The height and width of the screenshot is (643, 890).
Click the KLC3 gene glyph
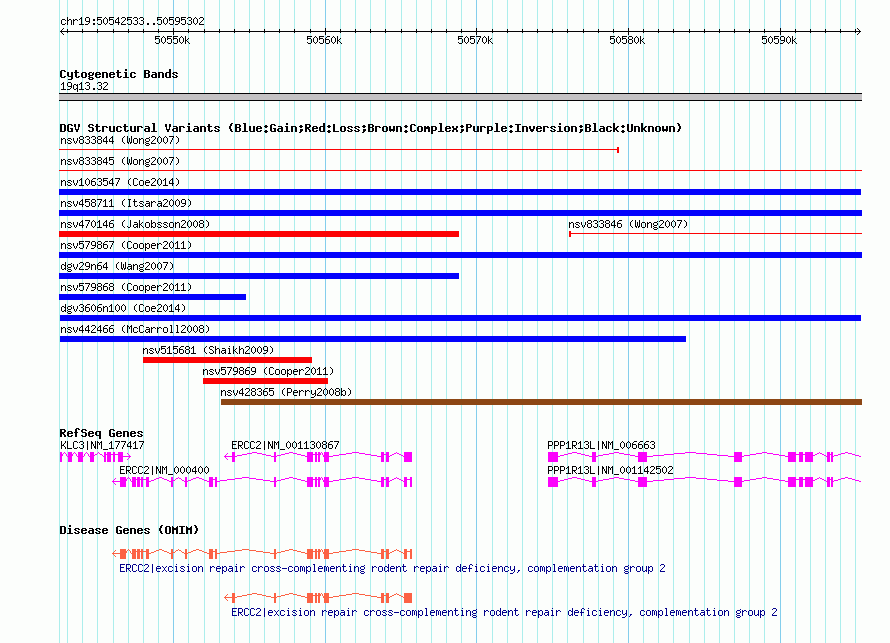(95, 457)
